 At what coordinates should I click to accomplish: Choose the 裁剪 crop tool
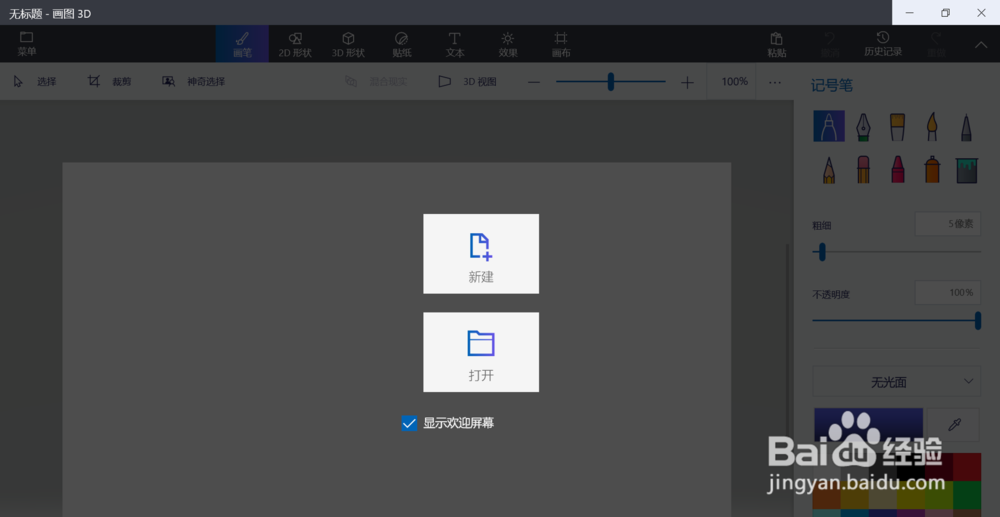[110, 82]
